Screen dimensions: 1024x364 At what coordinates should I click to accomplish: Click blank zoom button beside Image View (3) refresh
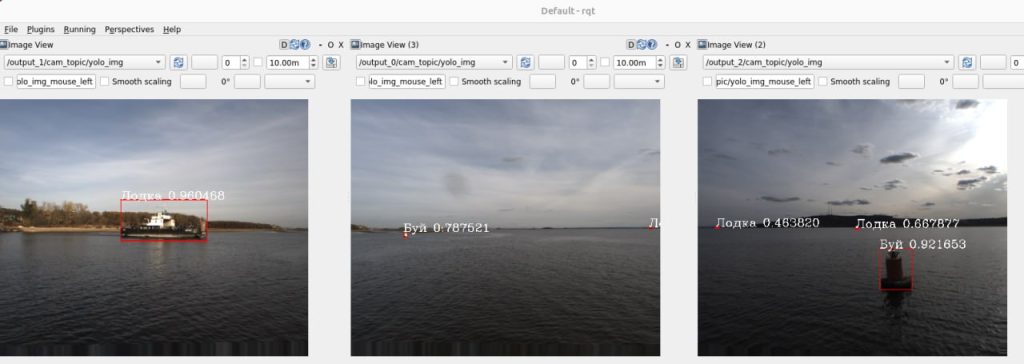pos(551,63)
